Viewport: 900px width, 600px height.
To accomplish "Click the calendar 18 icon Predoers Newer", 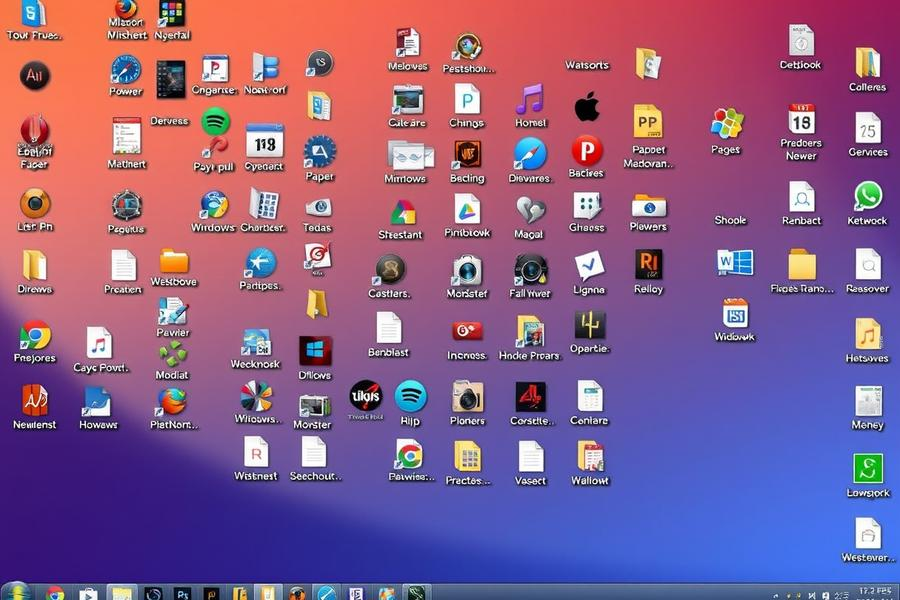I will (801, 119).
